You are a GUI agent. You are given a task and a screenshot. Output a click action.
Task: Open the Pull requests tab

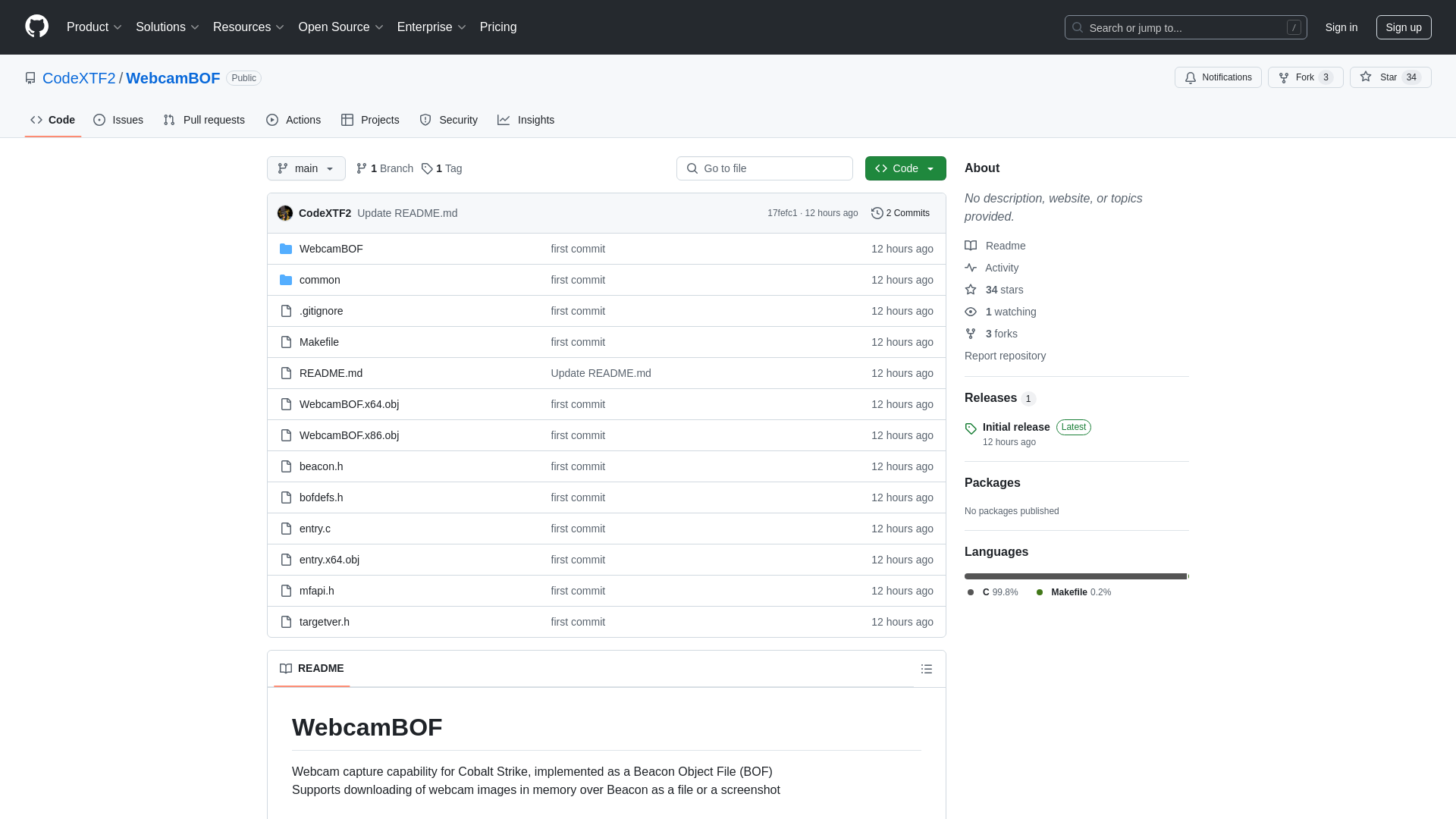pyautogui.click(x=204, y=120)
